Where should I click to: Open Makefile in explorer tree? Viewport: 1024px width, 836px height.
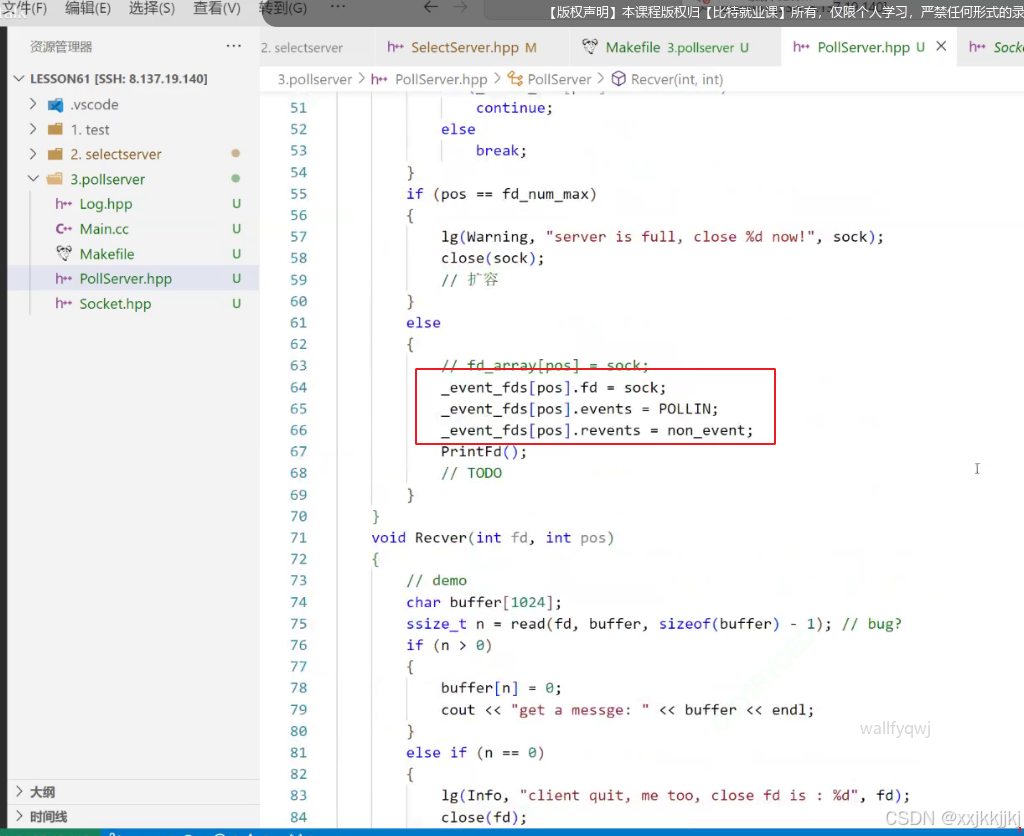tap(106, 253)
